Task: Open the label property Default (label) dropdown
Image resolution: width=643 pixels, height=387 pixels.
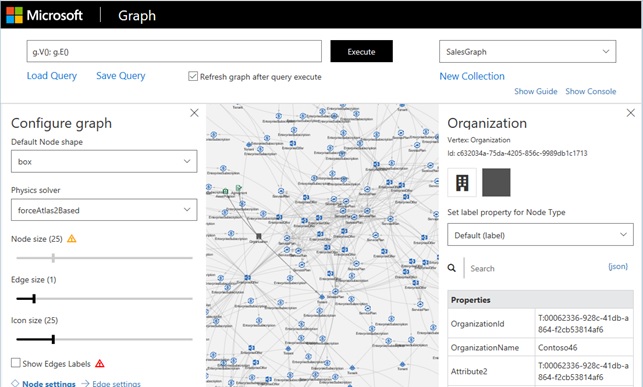Action: 540,234
